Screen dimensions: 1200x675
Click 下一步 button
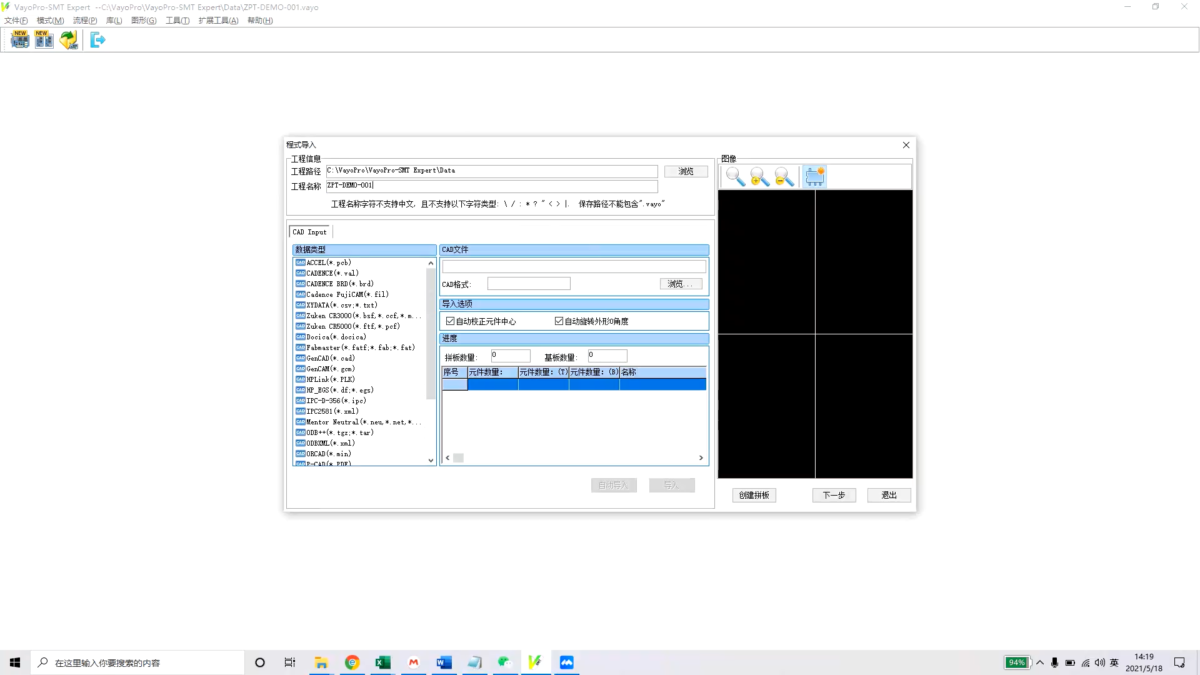pyautogui.click(x=834, y=495)
